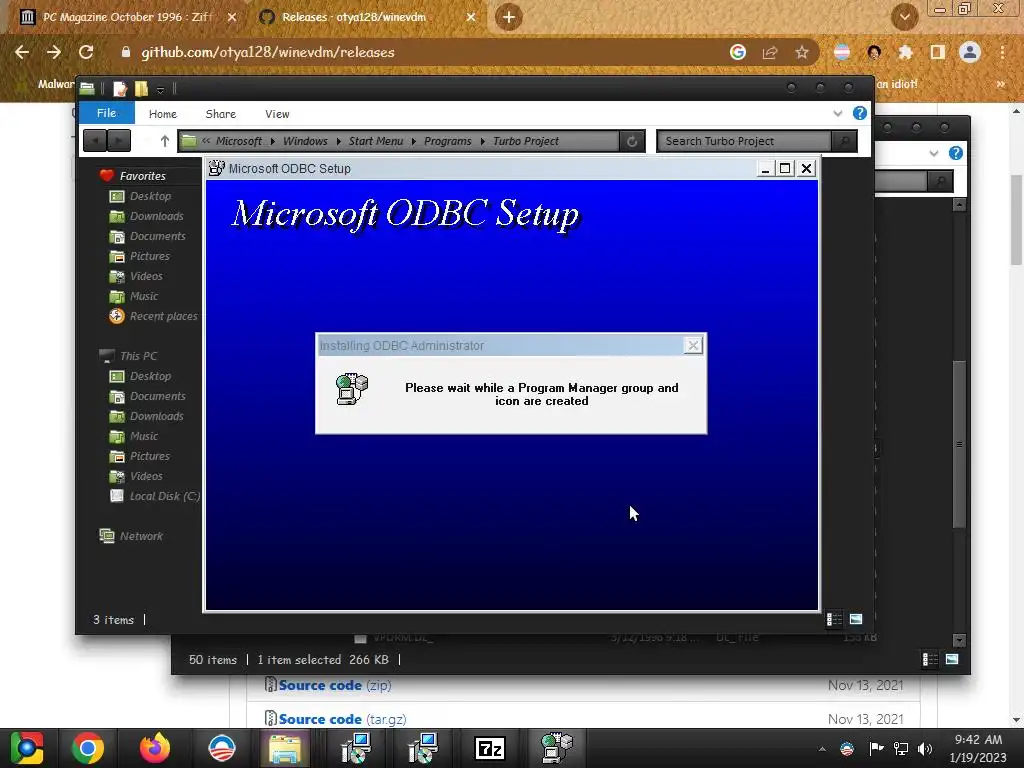Screen dimensions: 1024x768
Task: Select Start Menu in breadcrumb path
Action: (x=376, y=141)
